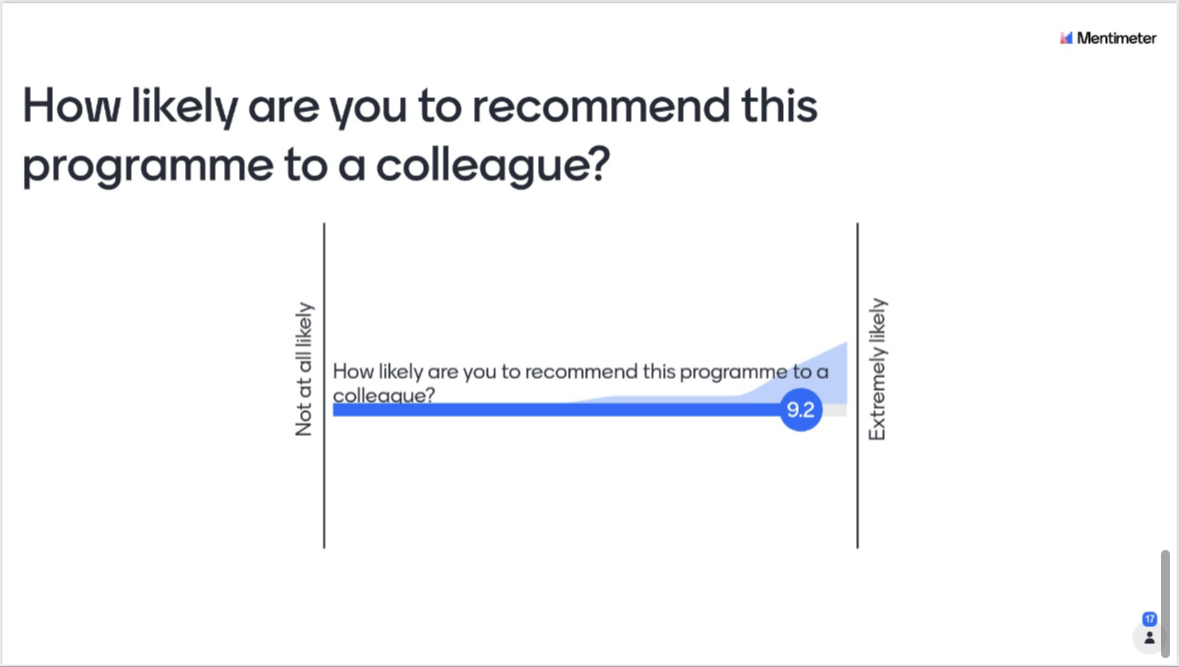The image size is (1179, 667).
Task: Click the low flat part of distribution curve
Action: 654,400
